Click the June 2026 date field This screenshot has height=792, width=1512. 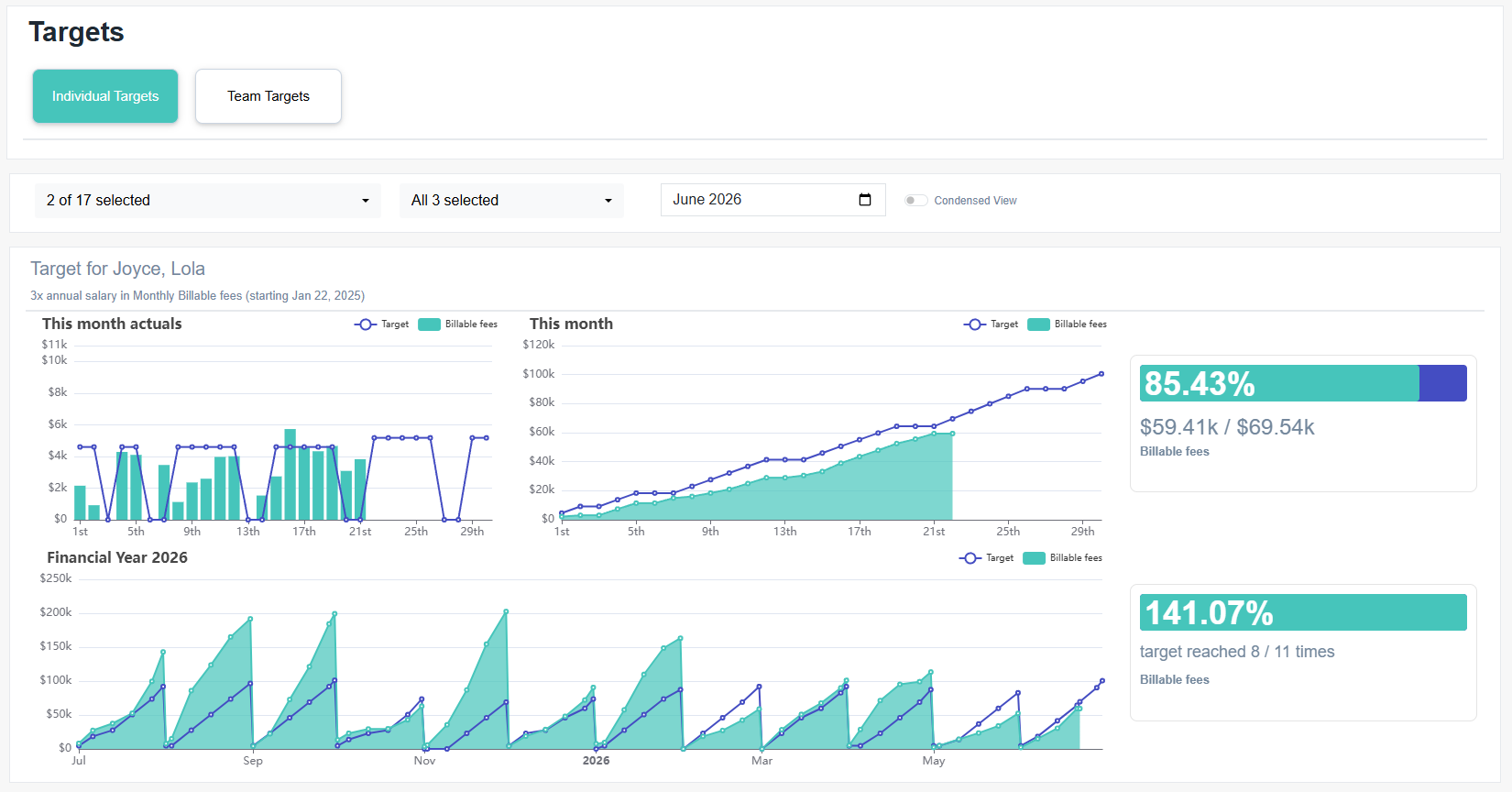772,200
